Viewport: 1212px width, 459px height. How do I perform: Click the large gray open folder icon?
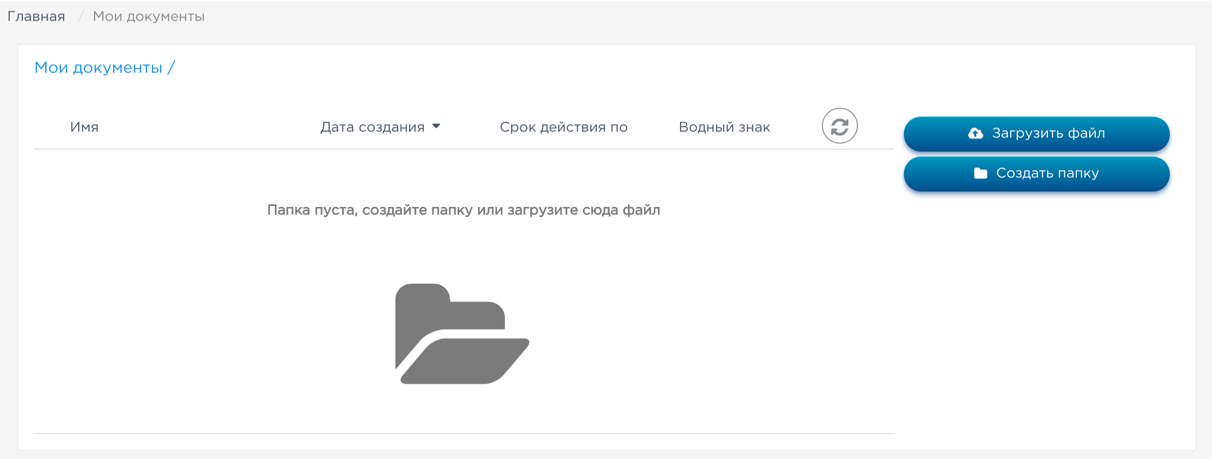pos(462,334)
